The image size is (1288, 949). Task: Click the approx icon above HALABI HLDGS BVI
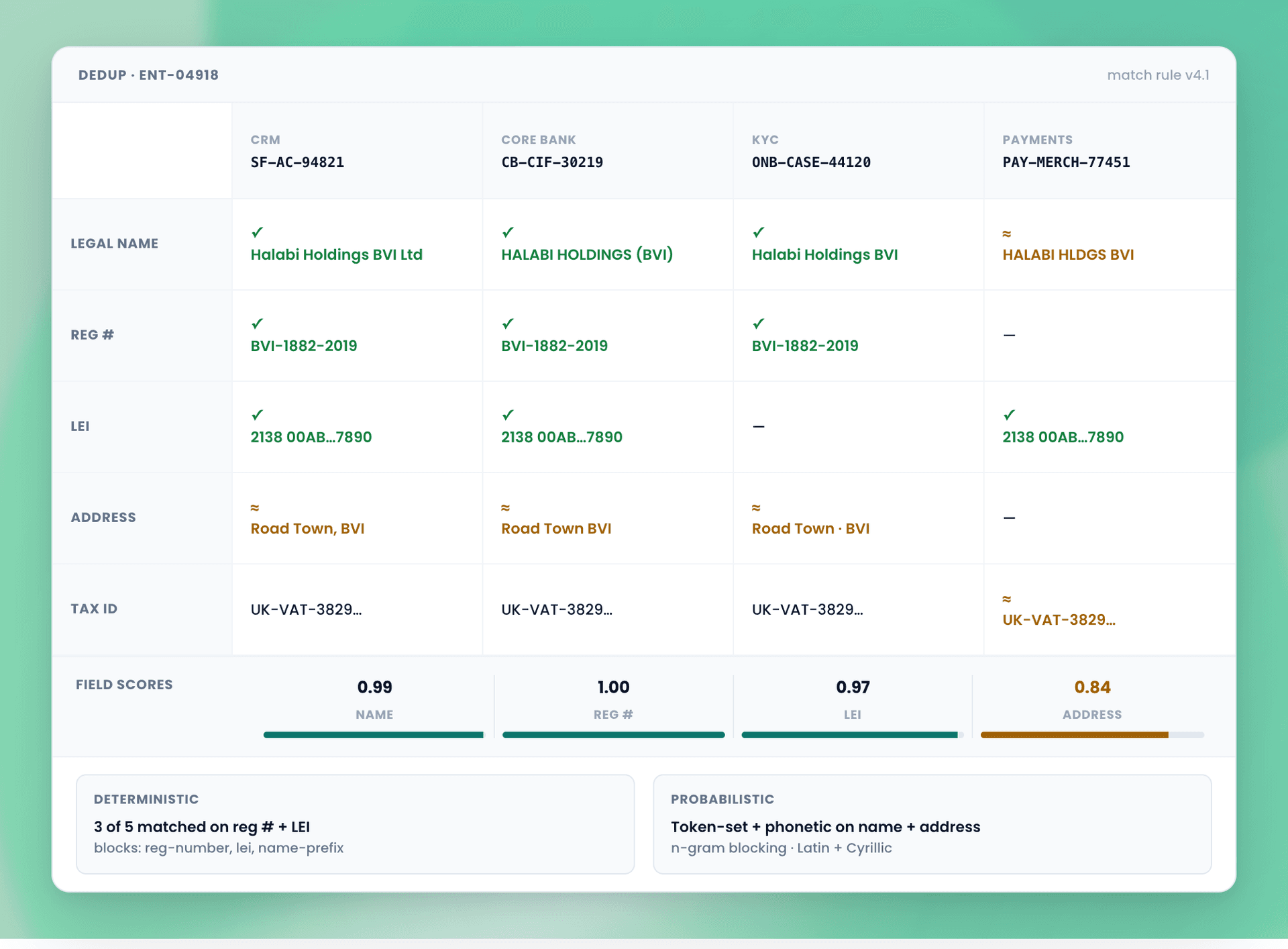click(1007, 234)
